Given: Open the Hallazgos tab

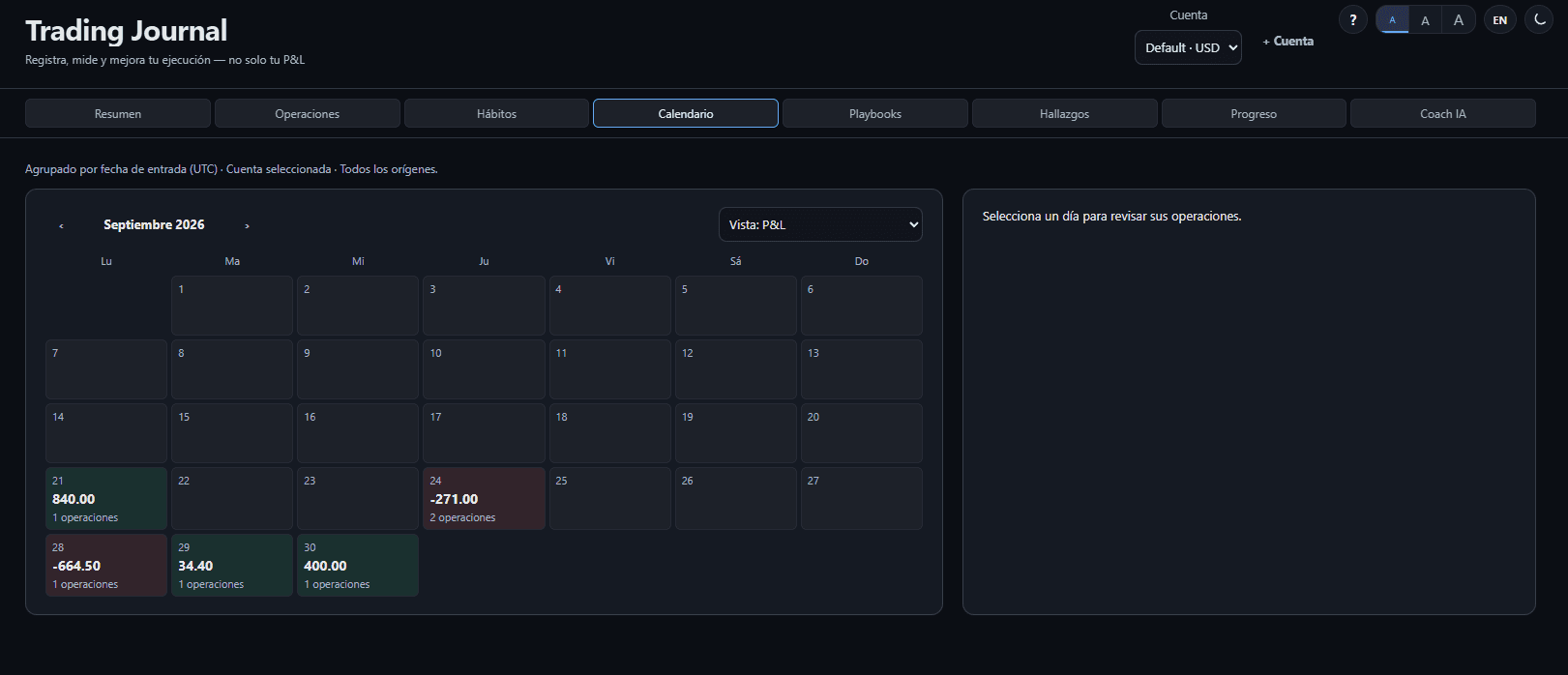Looking at the screenshot, I should click(x=1065, y=113).
